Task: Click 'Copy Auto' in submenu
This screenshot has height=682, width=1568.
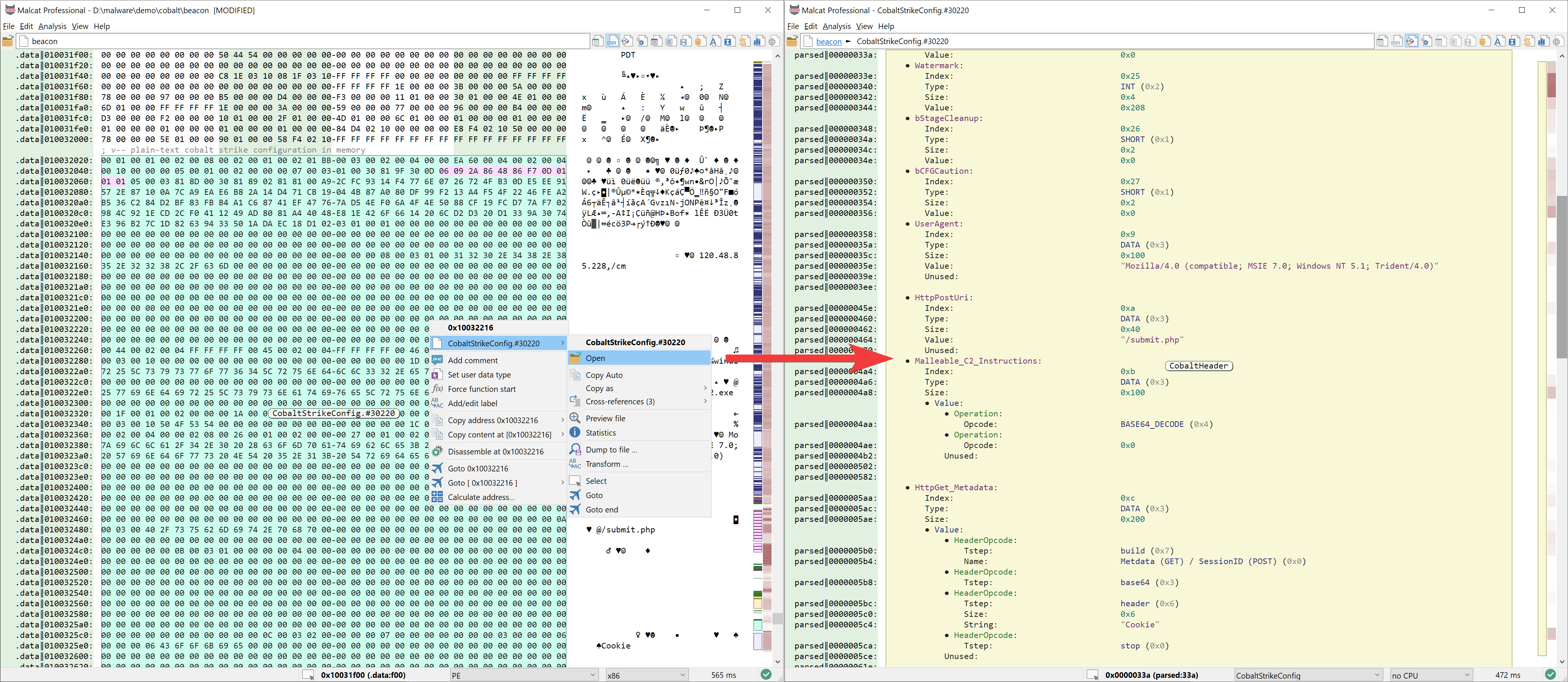Action: click(639, 375)
